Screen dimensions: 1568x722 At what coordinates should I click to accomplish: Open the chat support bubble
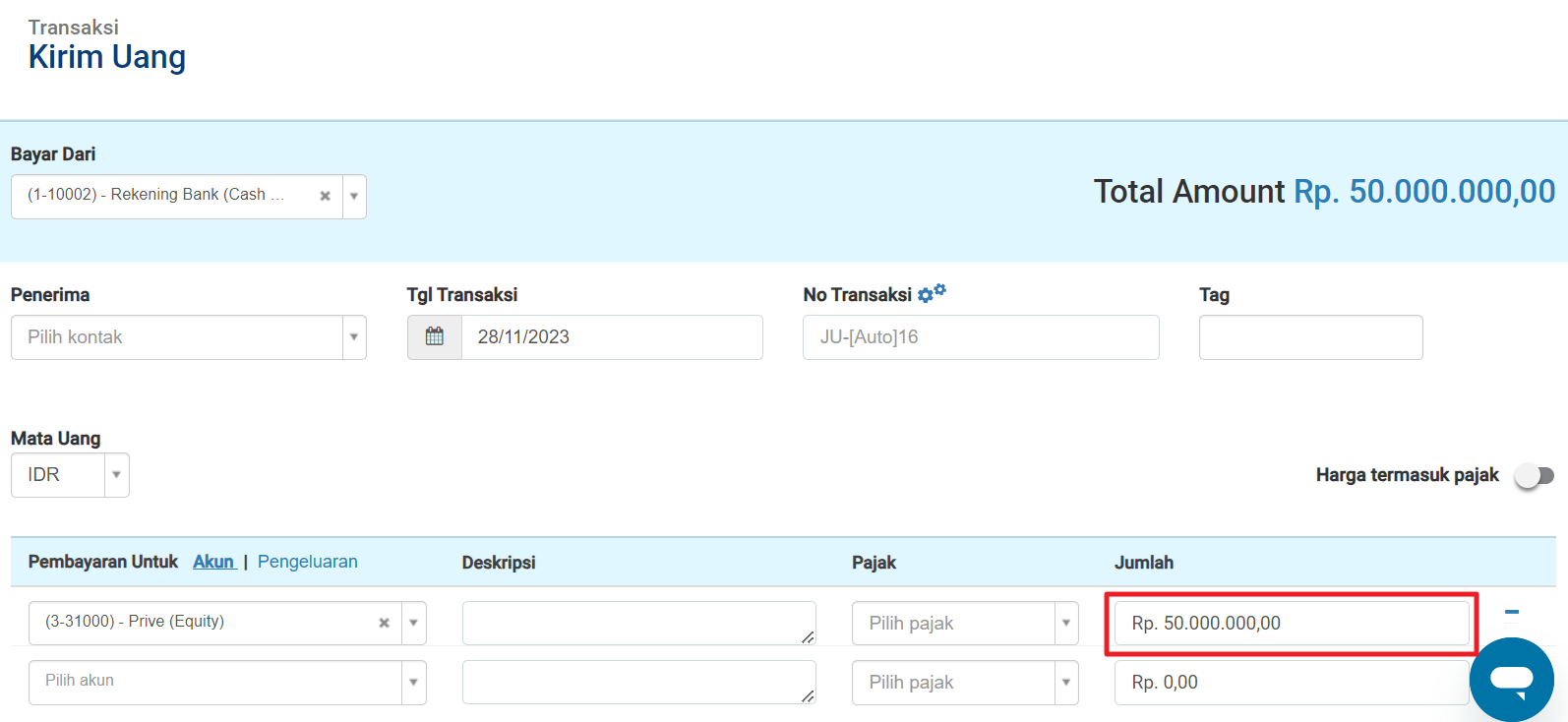click(1512, 680)
